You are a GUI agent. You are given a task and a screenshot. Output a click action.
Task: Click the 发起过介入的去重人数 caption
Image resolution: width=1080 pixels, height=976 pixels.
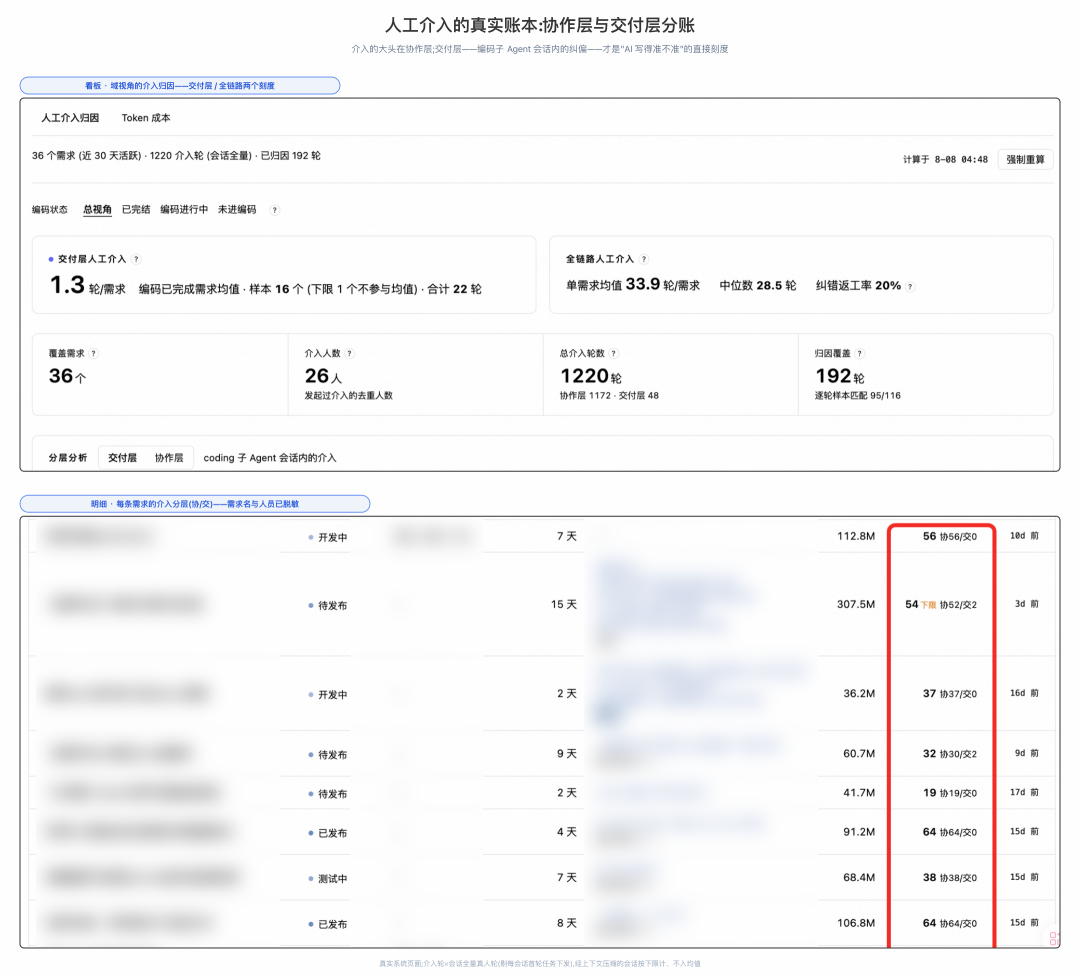coord(349,395)
